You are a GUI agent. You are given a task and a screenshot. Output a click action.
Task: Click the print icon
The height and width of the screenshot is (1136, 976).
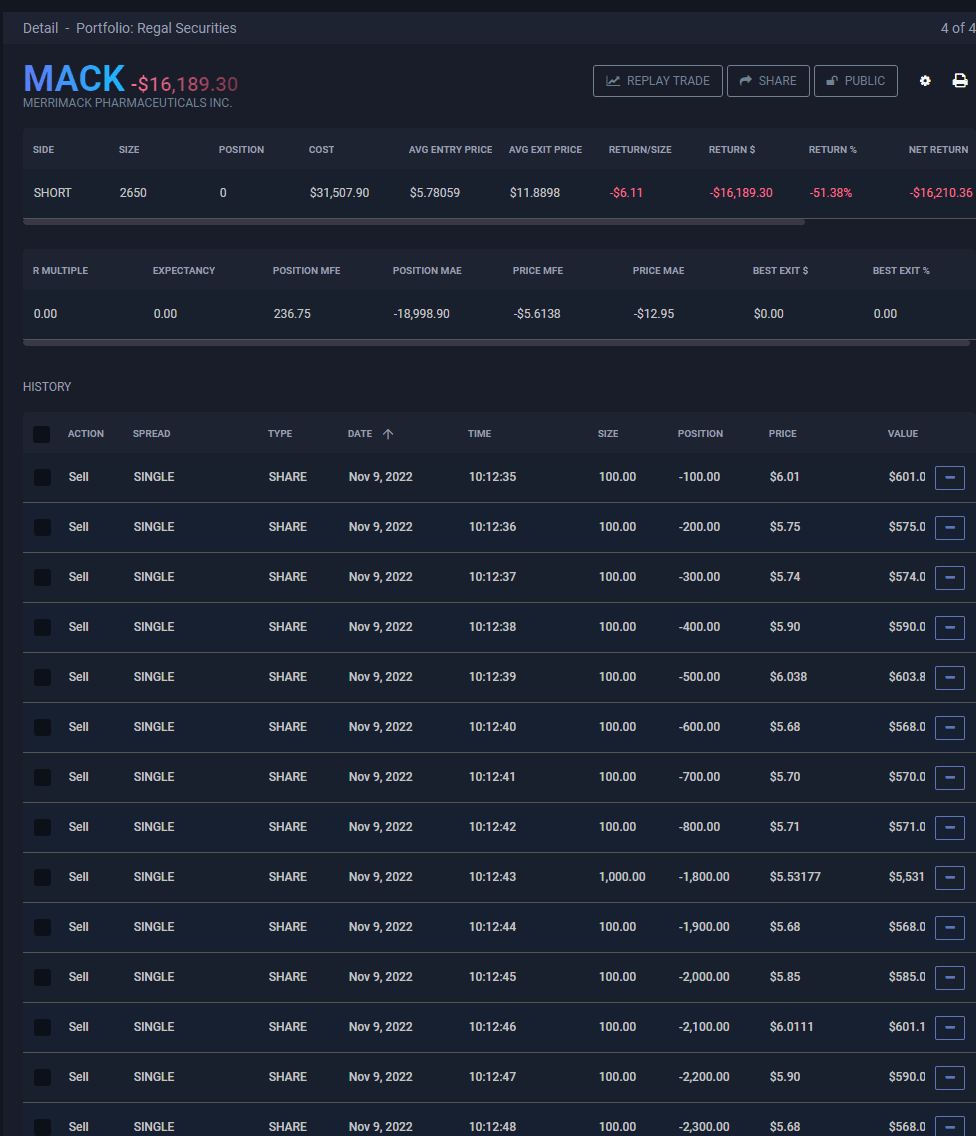pyautogui.click(x=959, y=81)
